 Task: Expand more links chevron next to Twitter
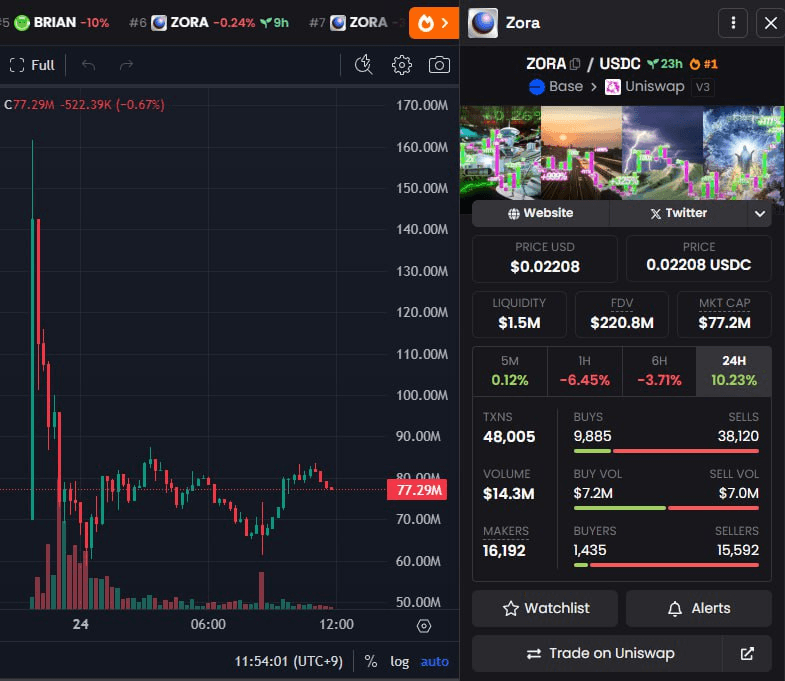(759, 213)
